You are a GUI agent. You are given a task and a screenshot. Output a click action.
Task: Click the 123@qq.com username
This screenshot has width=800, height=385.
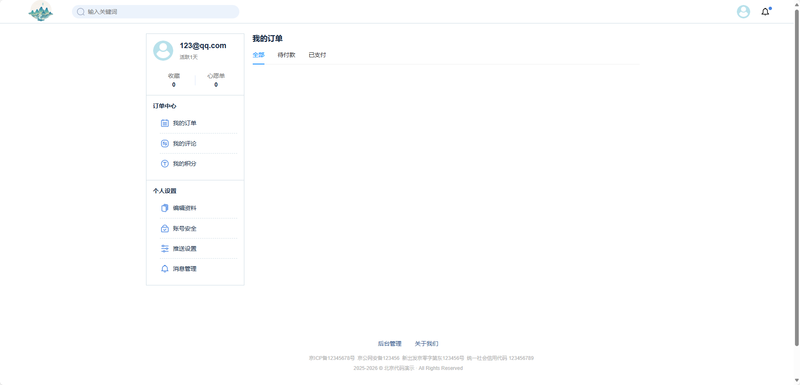coord(203,45)
